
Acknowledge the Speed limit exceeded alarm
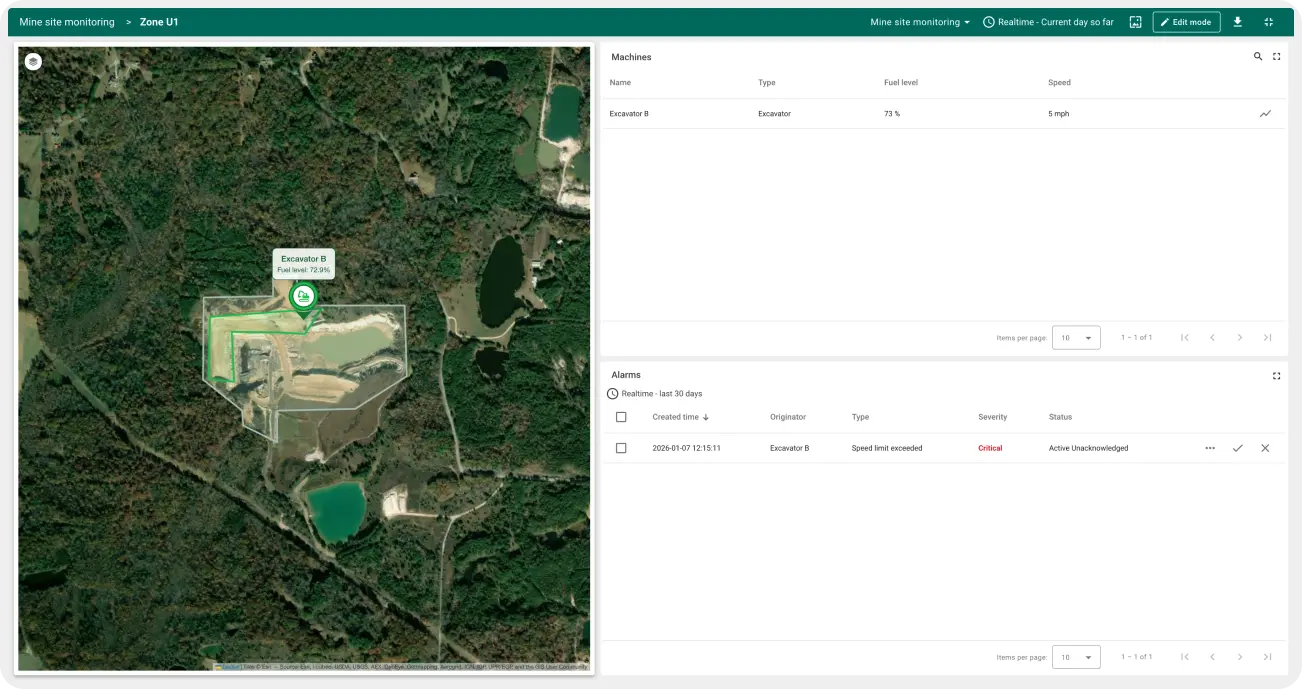coord(1238,448)
